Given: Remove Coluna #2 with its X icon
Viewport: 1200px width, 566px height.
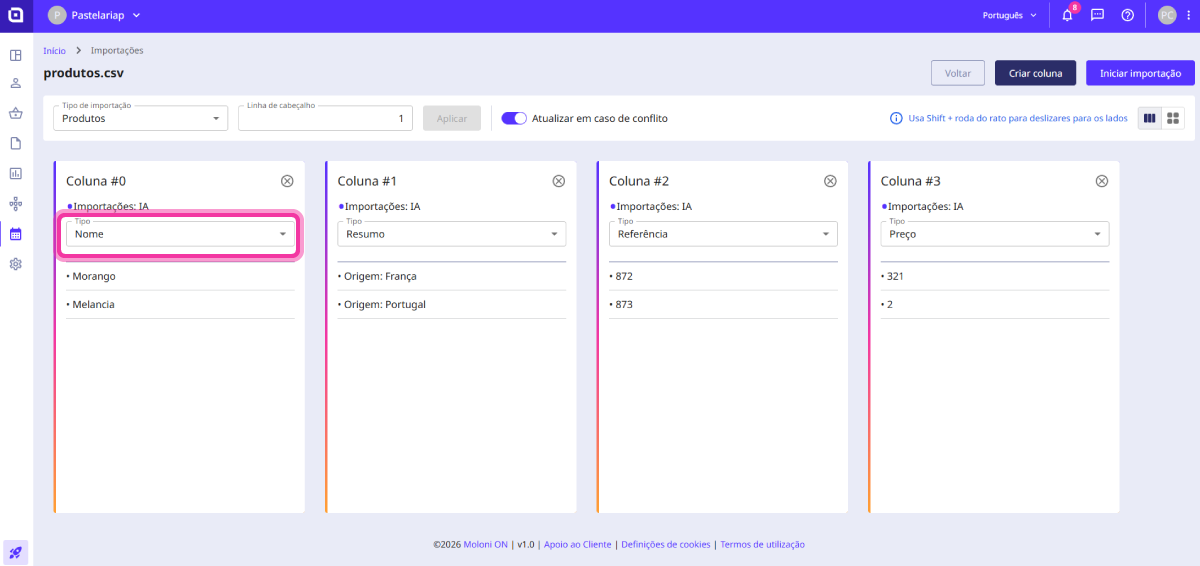Looking at the screenshot, I should (830, 181).
